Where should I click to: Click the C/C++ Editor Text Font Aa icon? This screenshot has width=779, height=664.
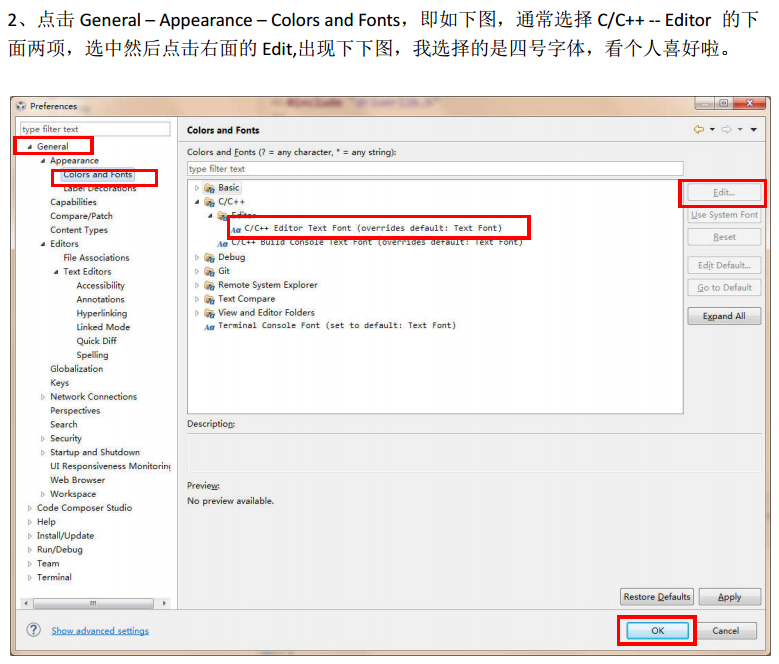(x=235, y=229)
